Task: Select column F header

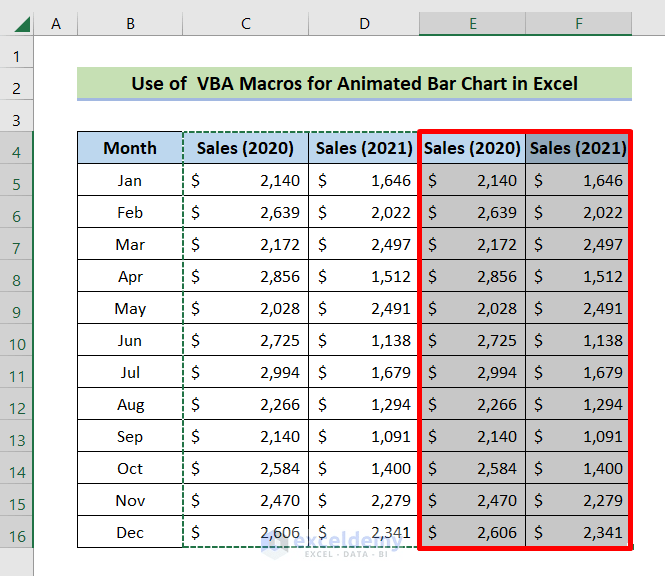Action: coord(579,24)
